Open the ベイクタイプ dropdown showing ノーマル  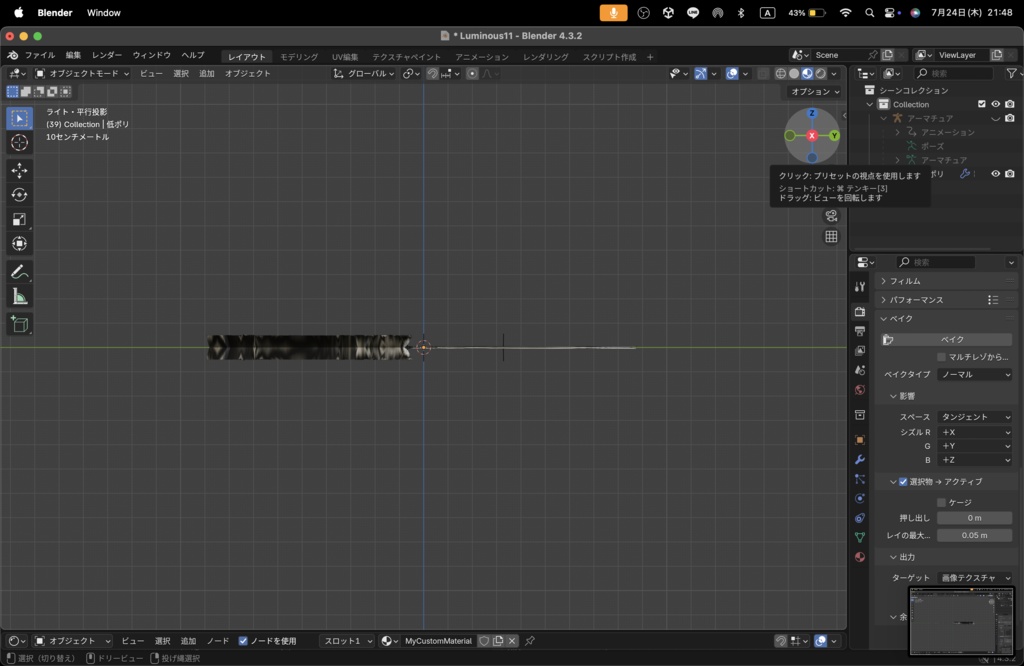[974, 375]
